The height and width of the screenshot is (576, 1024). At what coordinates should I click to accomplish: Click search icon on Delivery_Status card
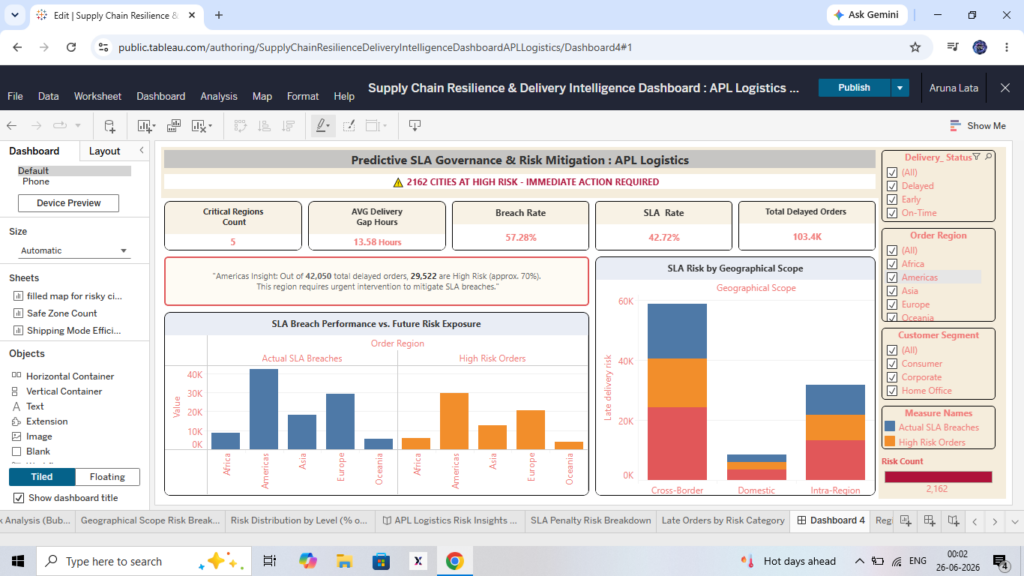pos(989,157)
